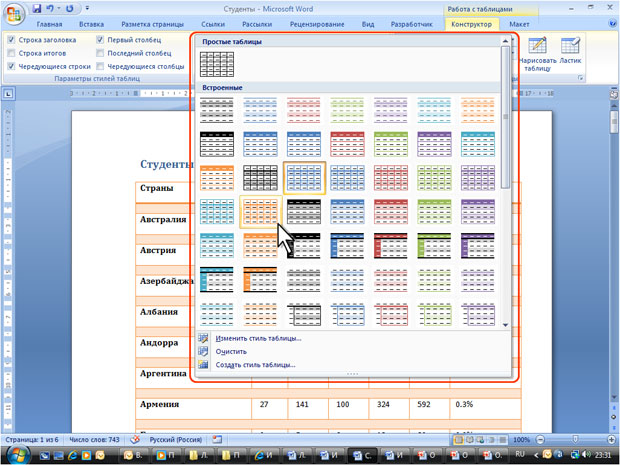
Task: Click the tab selector box left of ruler
Action: [x=9, y=94]
